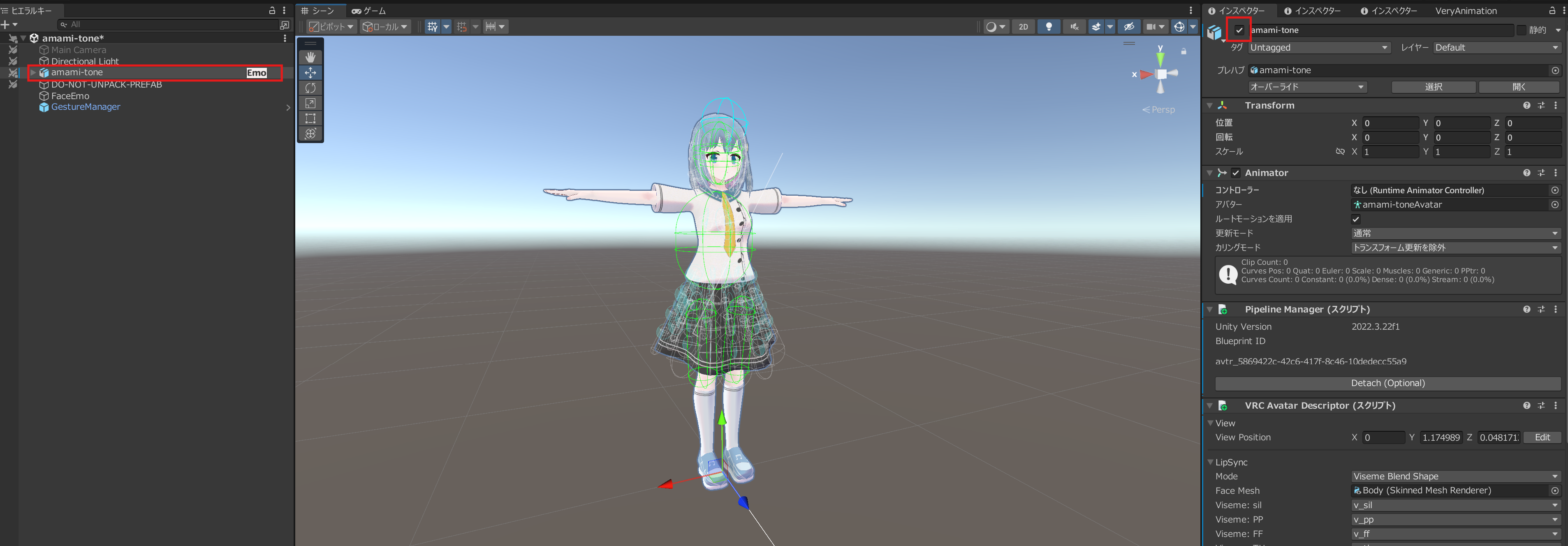Open gizmos dropdown arrow

click(1193, 27)
